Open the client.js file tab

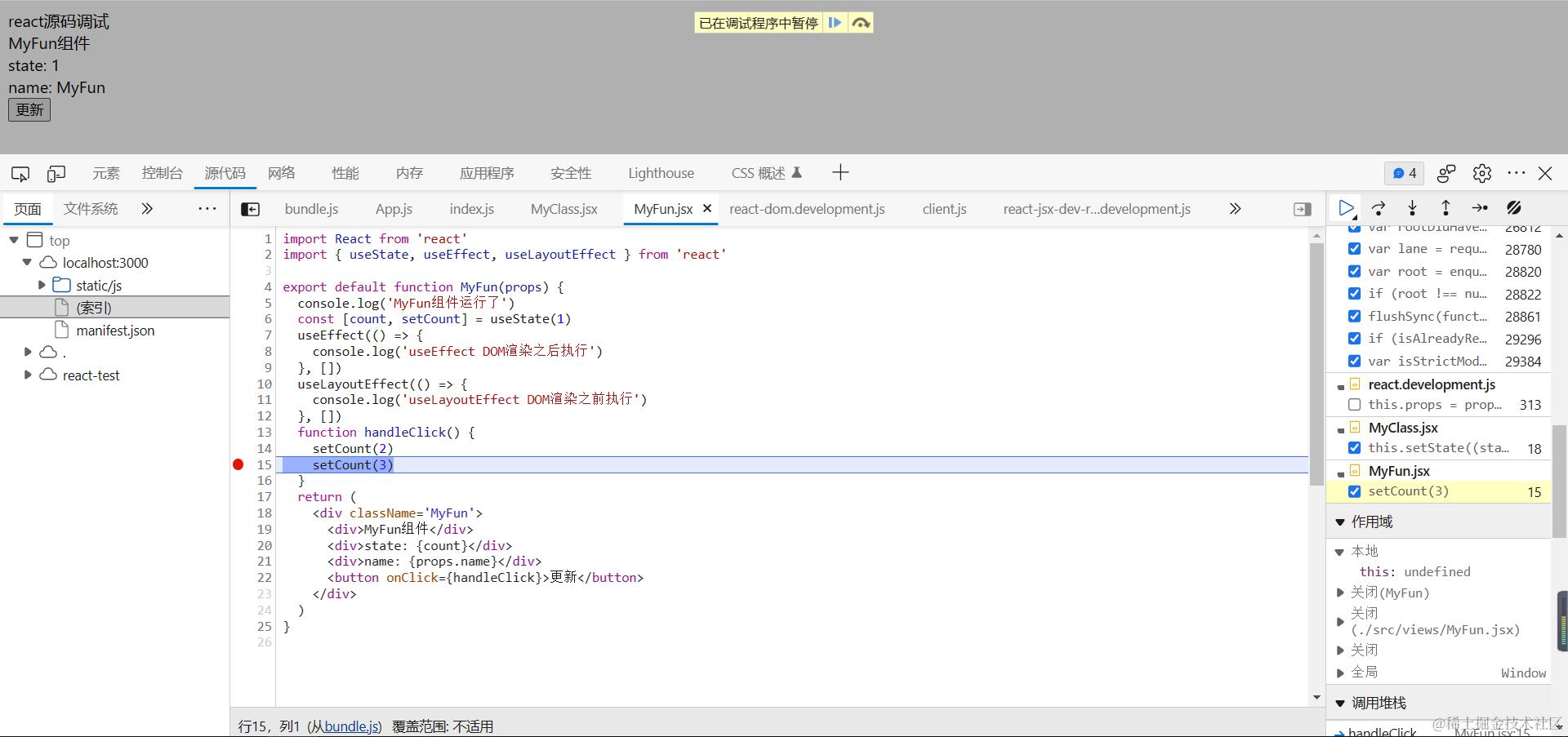(944, 209)
